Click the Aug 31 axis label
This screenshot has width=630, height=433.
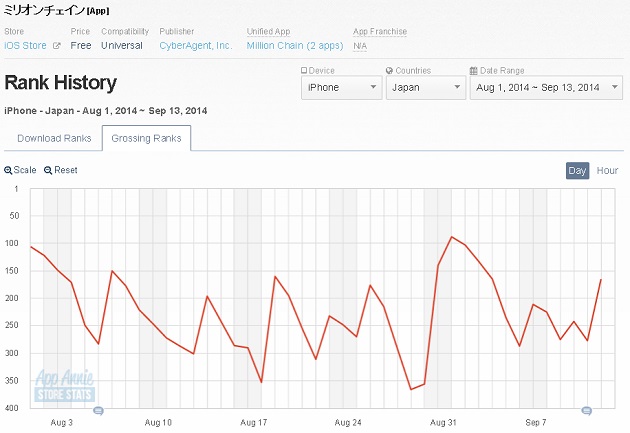click(443, 423)
